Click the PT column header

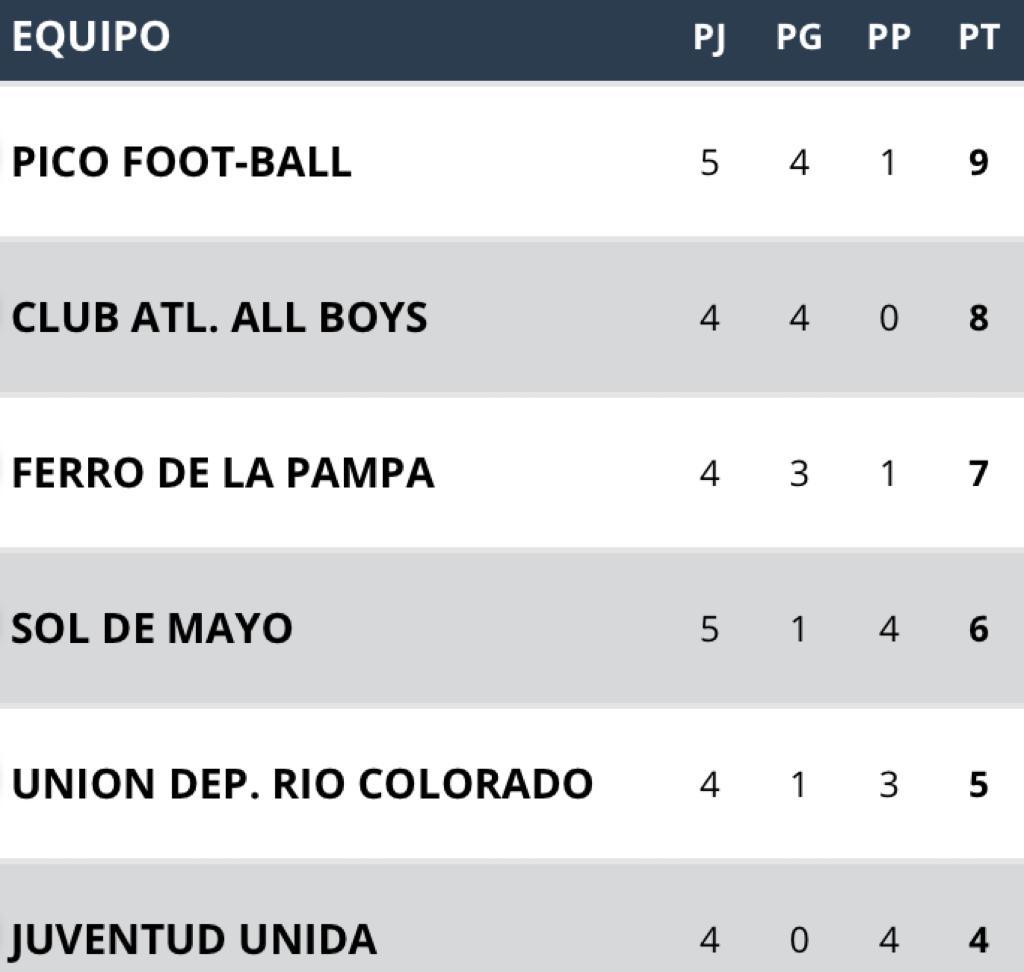978,37
